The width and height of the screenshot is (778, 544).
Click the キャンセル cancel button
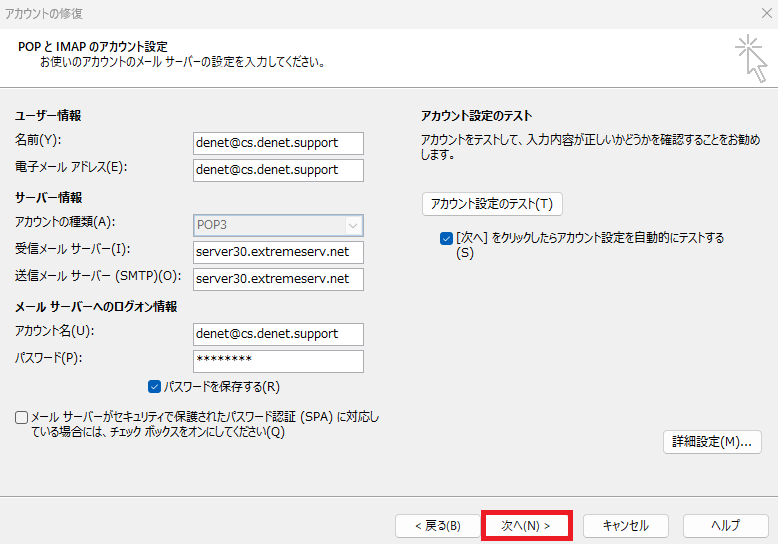(626, 526)
